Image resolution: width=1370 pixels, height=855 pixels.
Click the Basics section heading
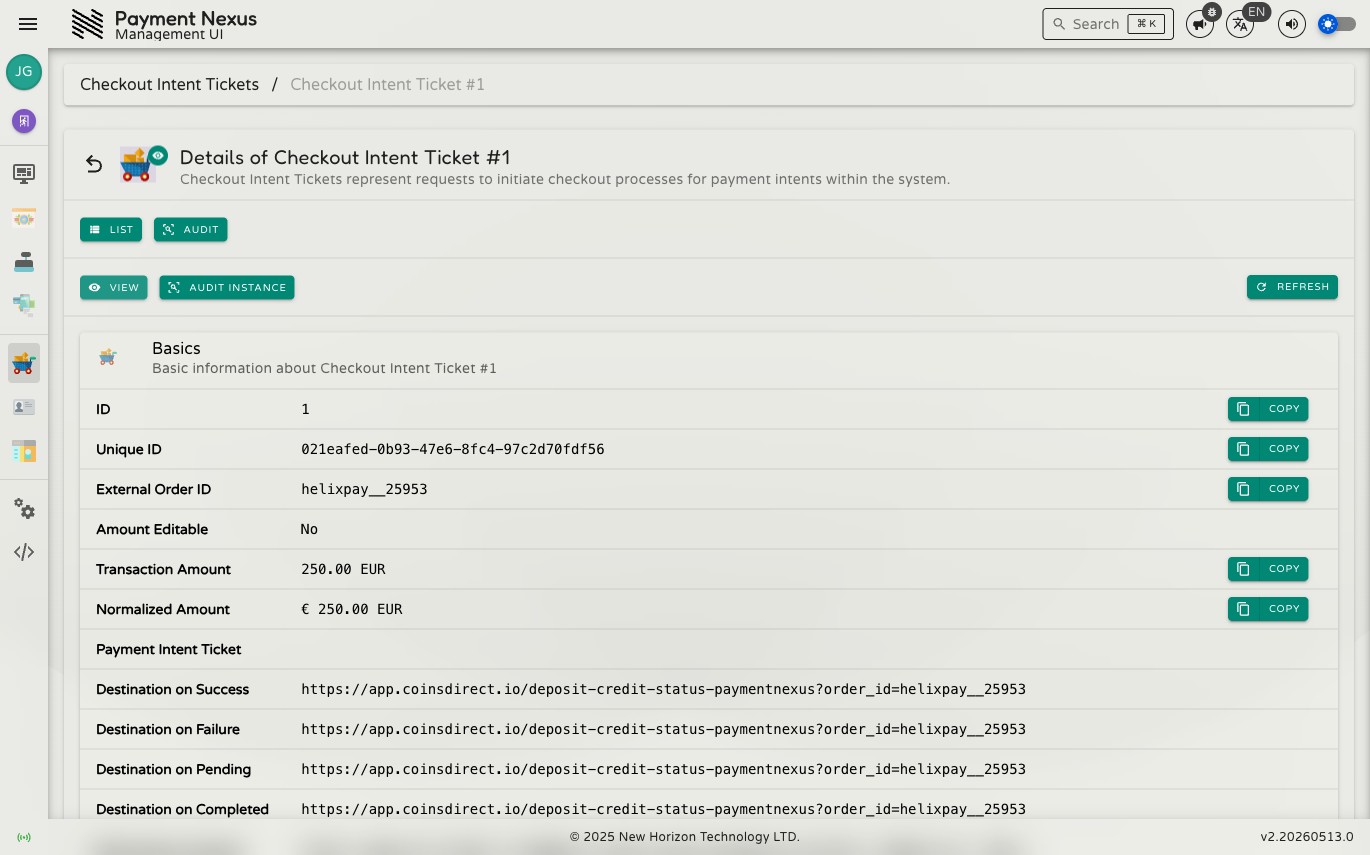tap(176, 348)
